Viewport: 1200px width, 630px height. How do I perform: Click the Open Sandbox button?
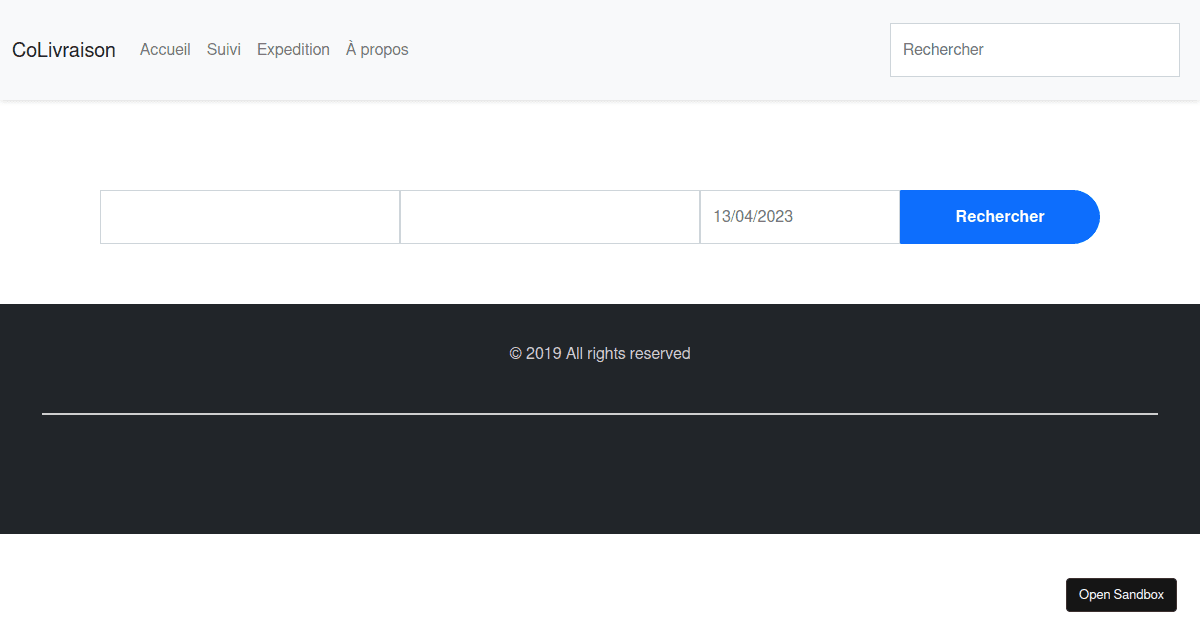click(x=1121, y=595)
